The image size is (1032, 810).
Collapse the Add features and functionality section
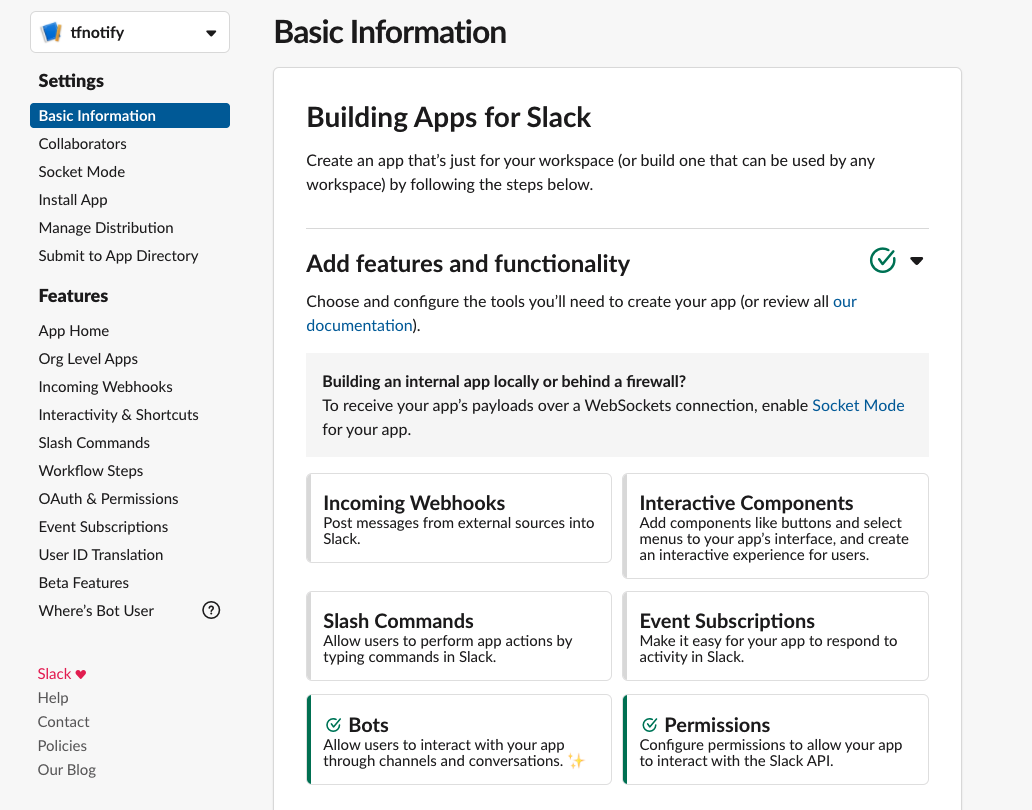click(x=917, y=261)
